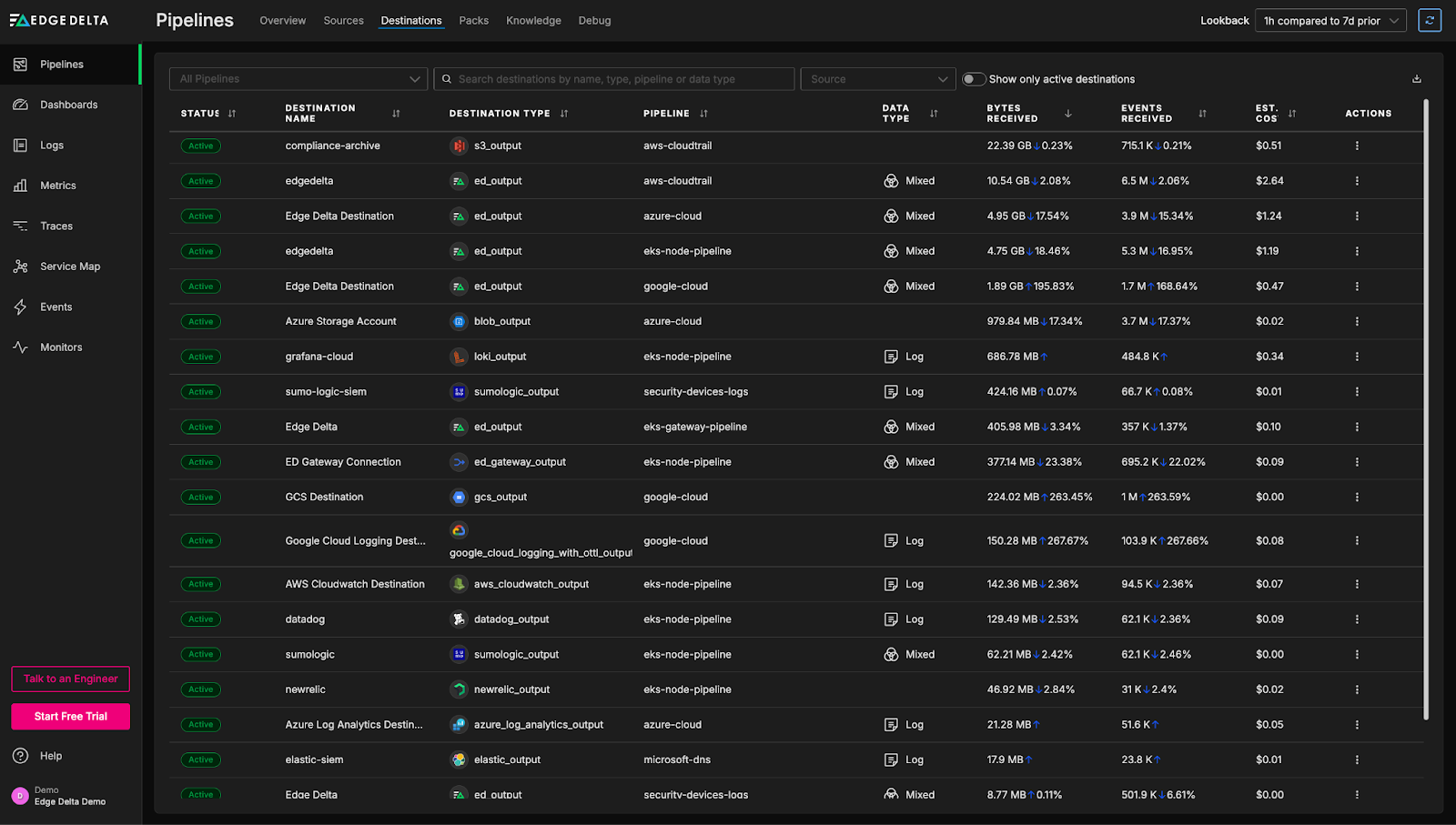Click the vertical table scrollbar
The image size is (1456, 825).
point(1425,409)
